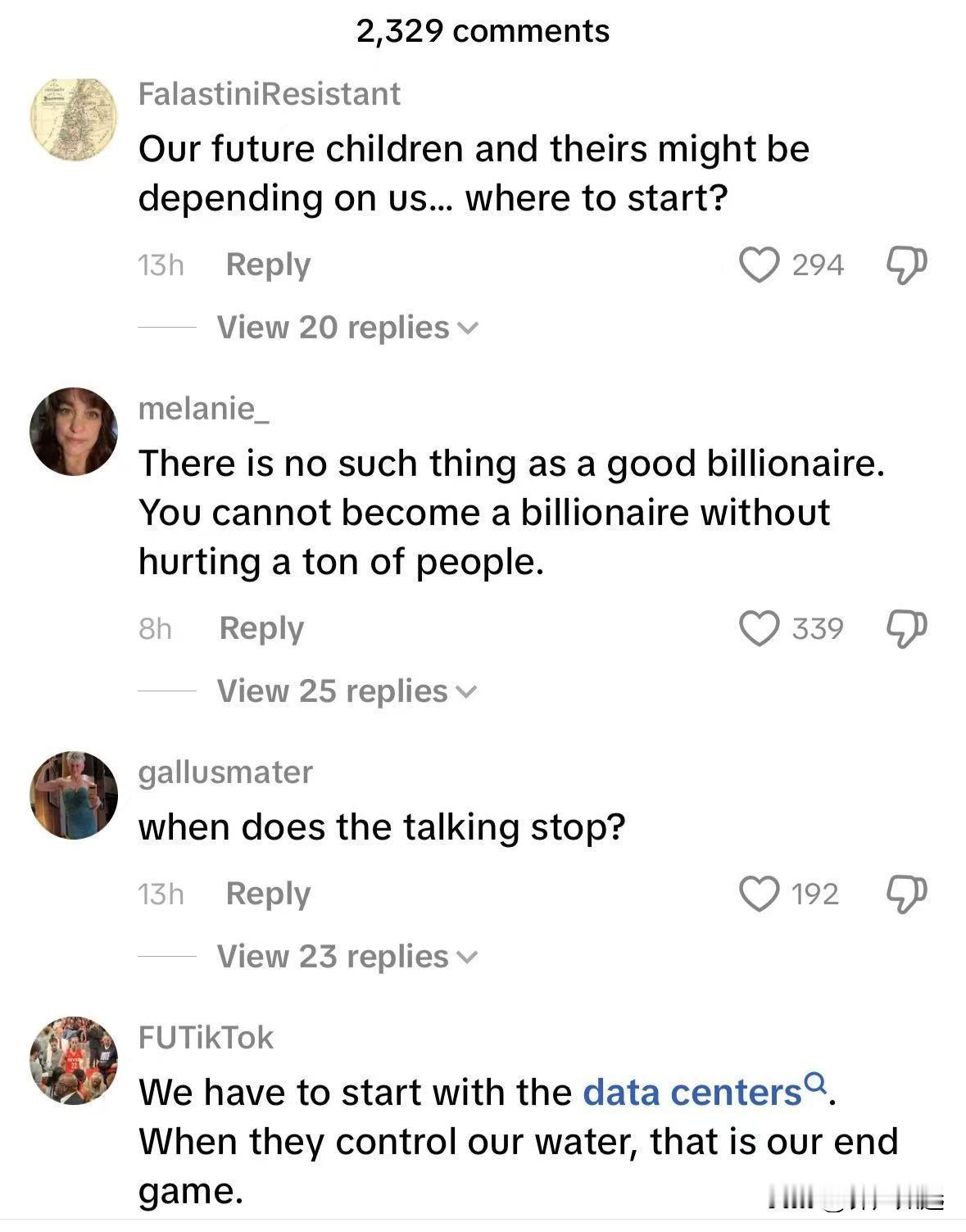Open FUTikTok's profile picture
The height and width of the screenshot is (1232, 966).
point(74,1060)
